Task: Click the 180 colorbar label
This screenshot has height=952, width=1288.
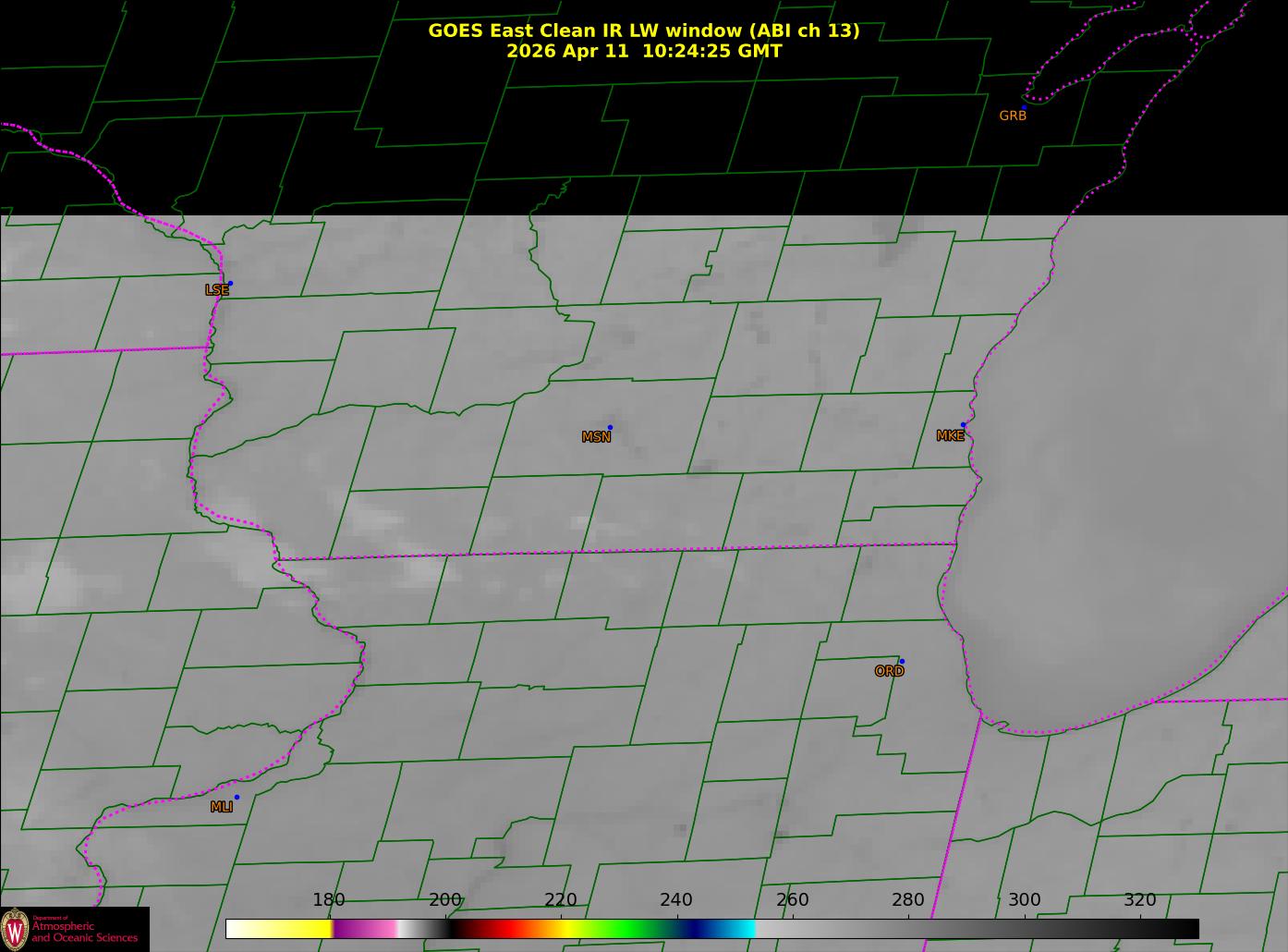Action: click(x=329, y=900)
